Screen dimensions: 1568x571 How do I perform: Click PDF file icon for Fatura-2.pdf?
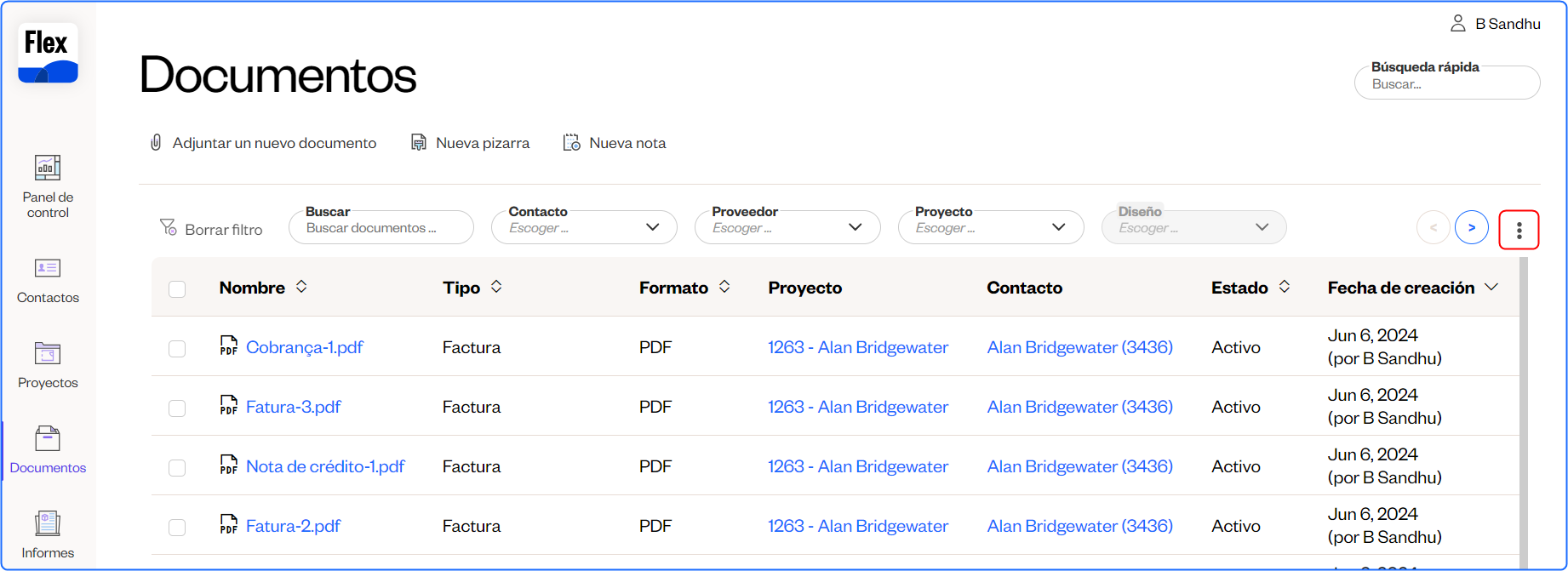pyautogui.click(x=228, y=523)
